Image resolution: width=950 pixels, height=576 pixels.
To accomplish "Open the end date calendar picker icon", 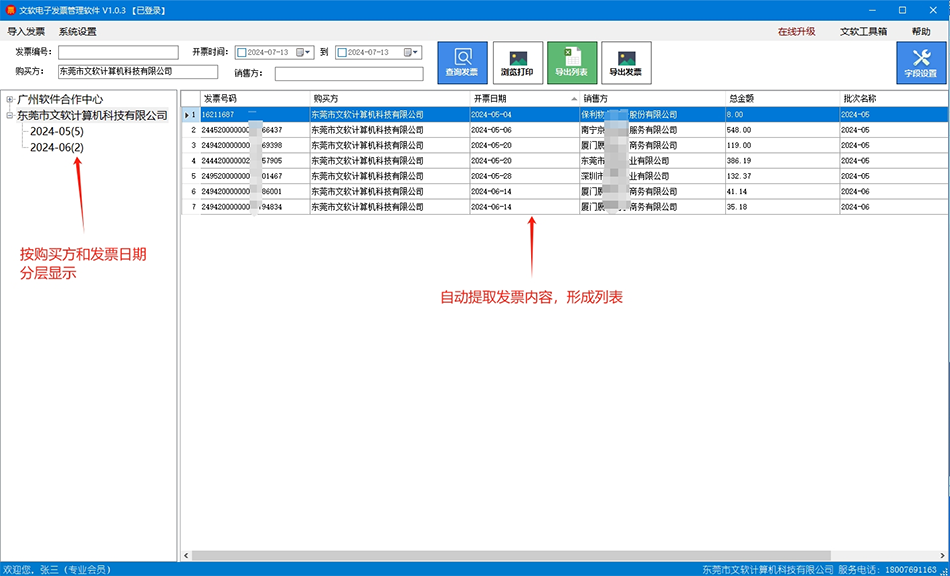I will pyautogui.click(x=406, y=52).
